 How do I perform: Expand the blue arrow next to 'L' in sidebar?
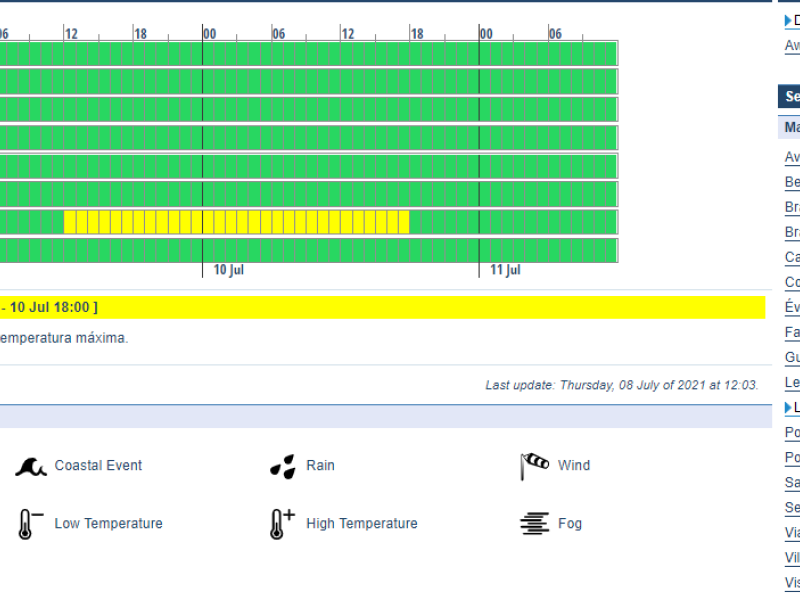point(788,408)
